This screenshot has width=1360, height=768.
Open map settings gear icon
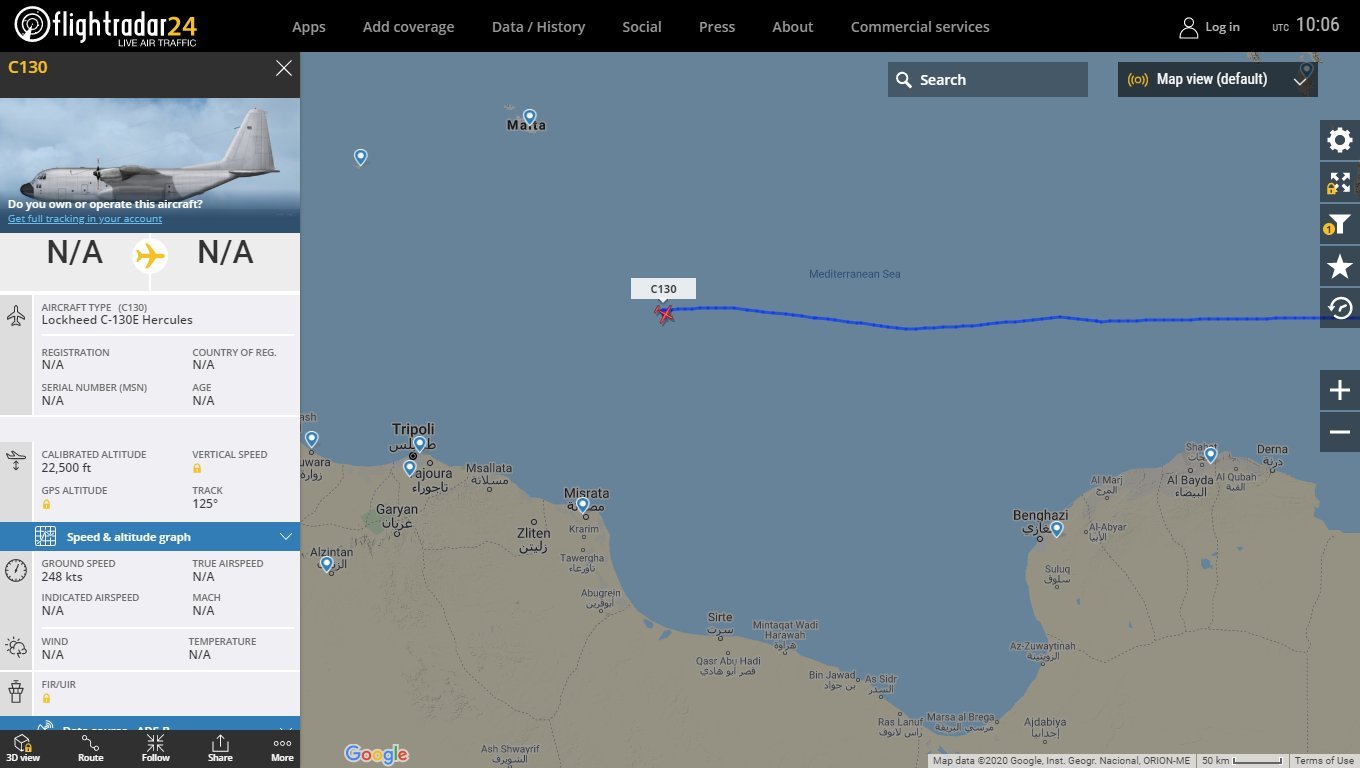[x=1340, y=140]
